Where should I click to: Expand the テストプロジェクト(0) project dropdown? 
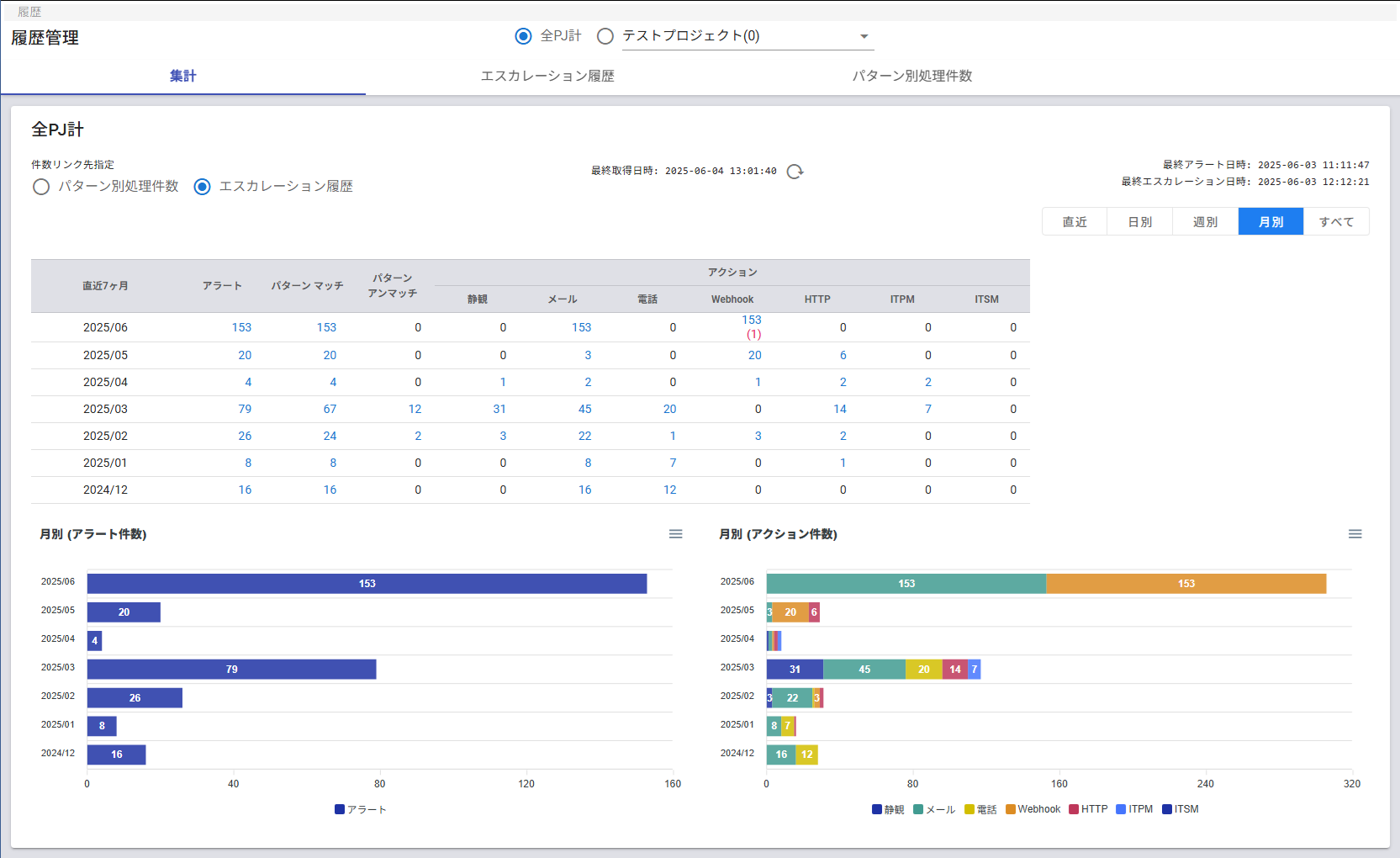[864, 36]
